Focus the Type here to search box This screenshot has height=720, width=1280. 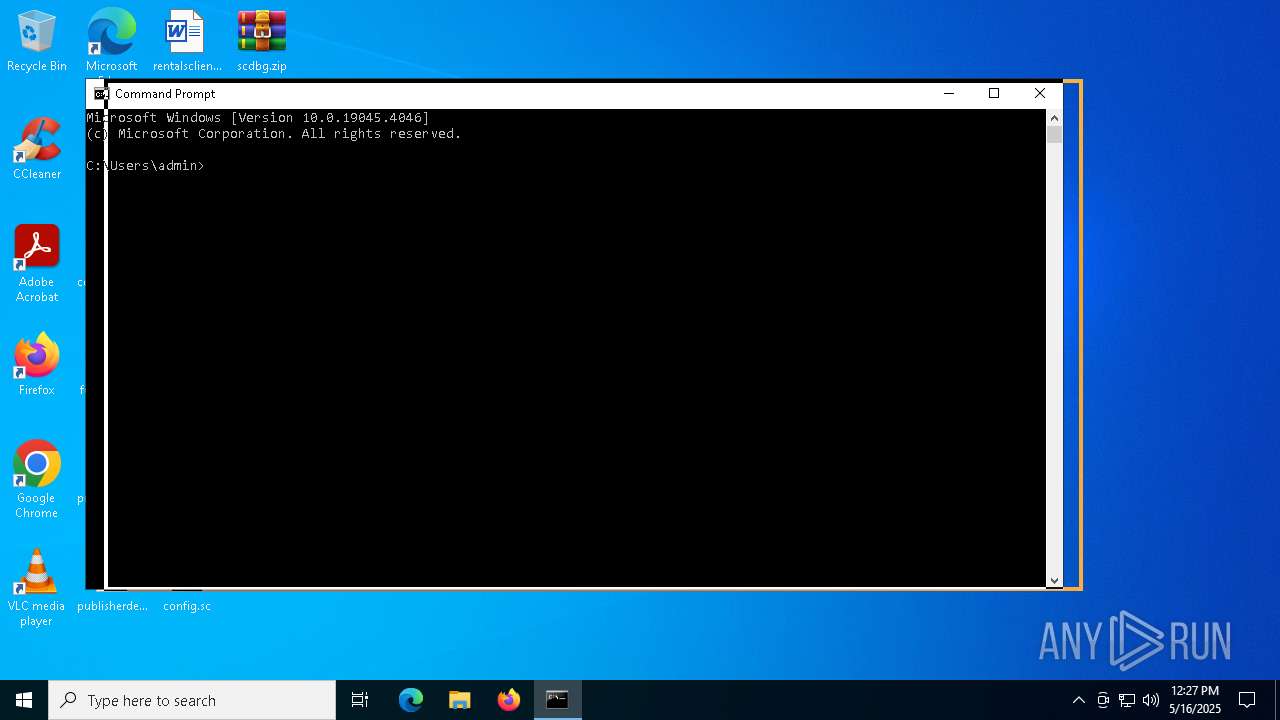tap(192, 700)
